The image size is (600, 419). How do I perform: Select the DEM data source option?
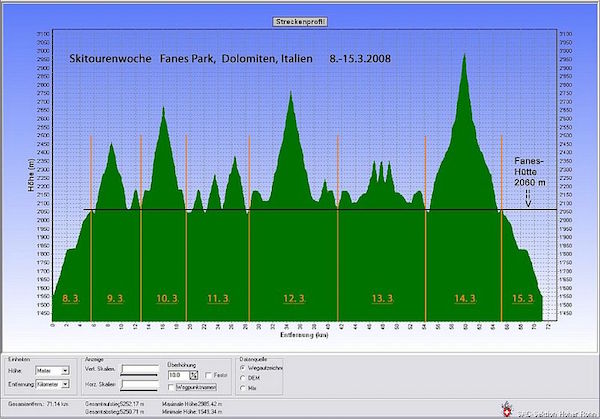pyautogui.click(x=242, y=378)
